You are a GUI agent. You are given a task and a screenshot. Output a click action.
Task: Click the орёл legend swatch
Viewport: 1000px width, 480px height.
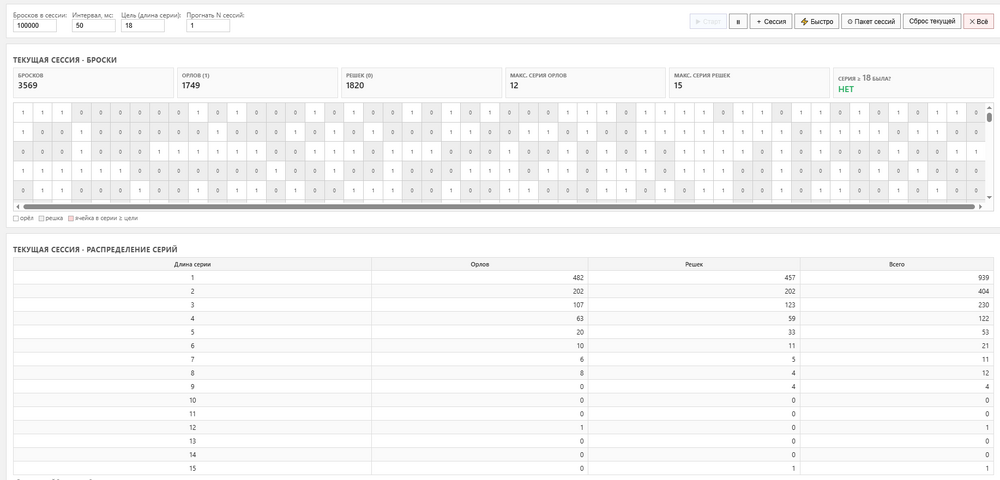tap(16, 218)
